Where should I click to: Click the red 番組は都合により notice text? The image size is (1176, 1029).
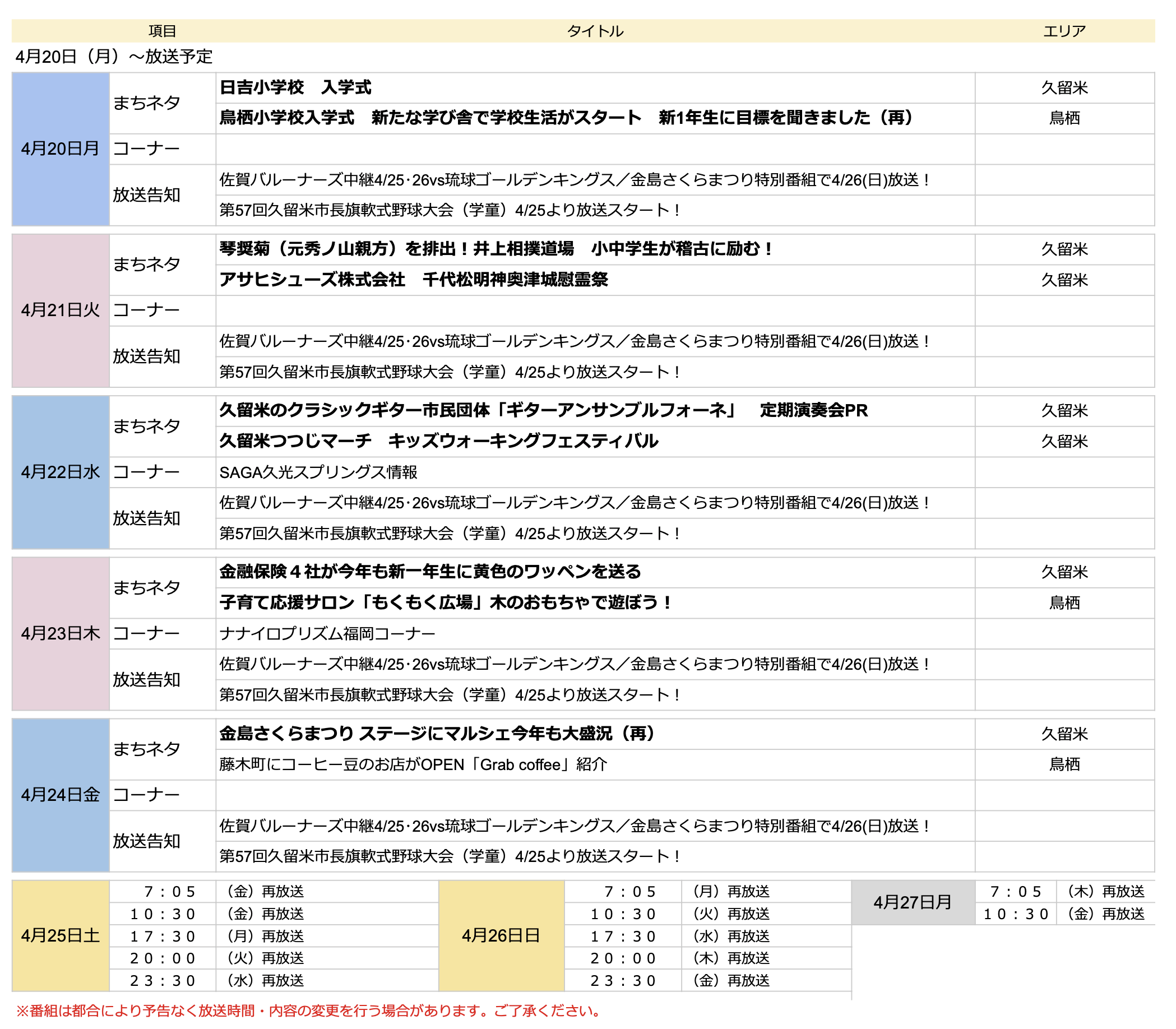[308, 1011]
